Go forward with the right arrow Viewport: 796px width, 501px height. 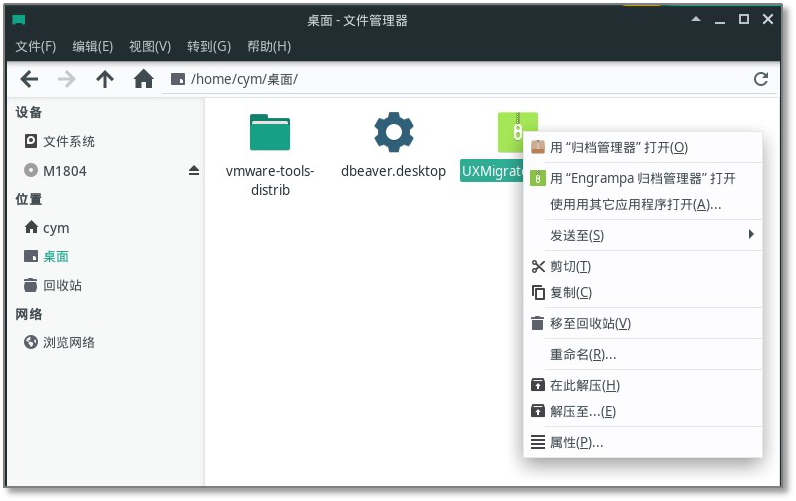67,79
